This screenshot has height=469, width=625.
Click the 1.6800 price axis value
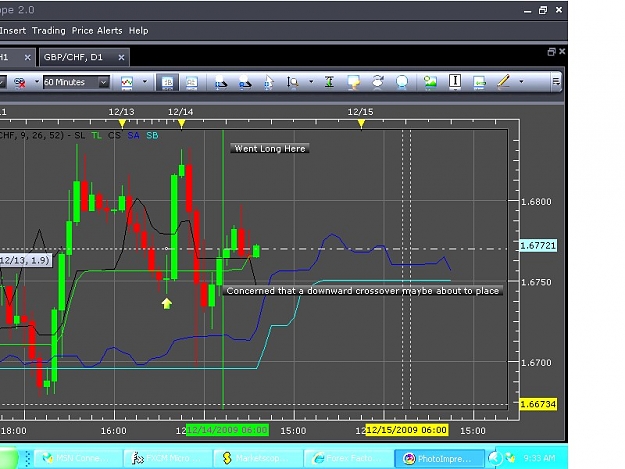point(537,202)
